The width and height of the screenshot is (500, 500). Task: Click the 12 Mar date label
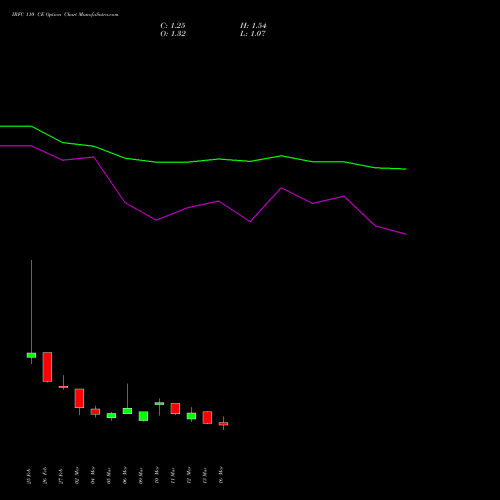pos(189,475)
